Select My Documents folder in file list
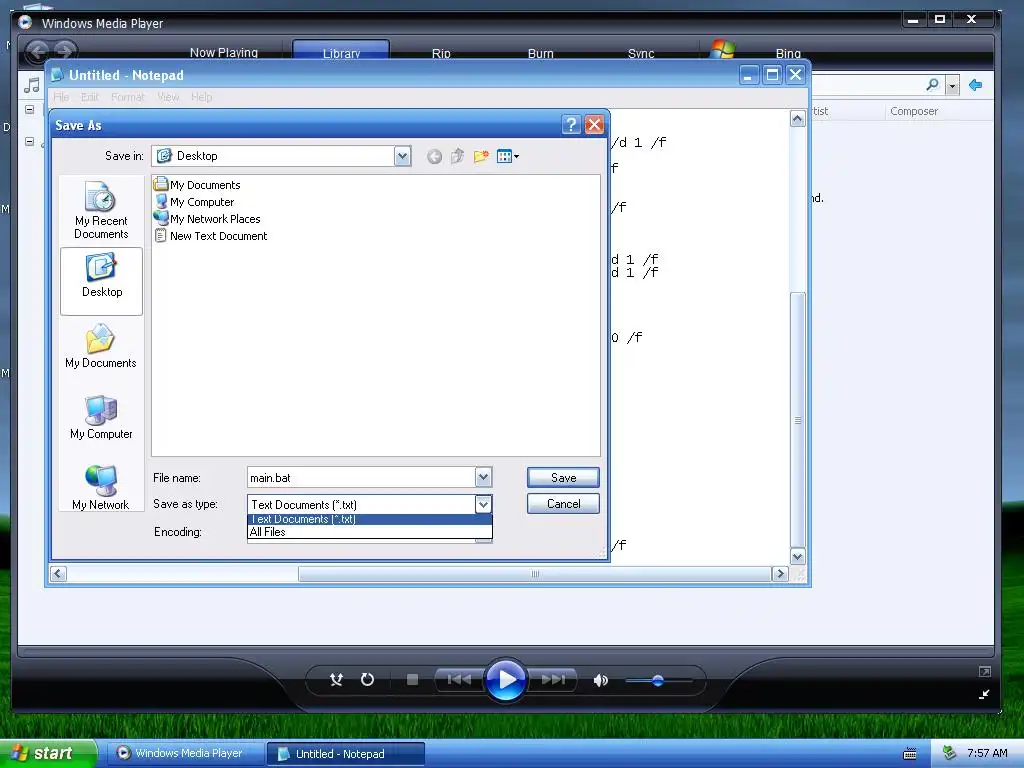 click(x=197, y=185)
